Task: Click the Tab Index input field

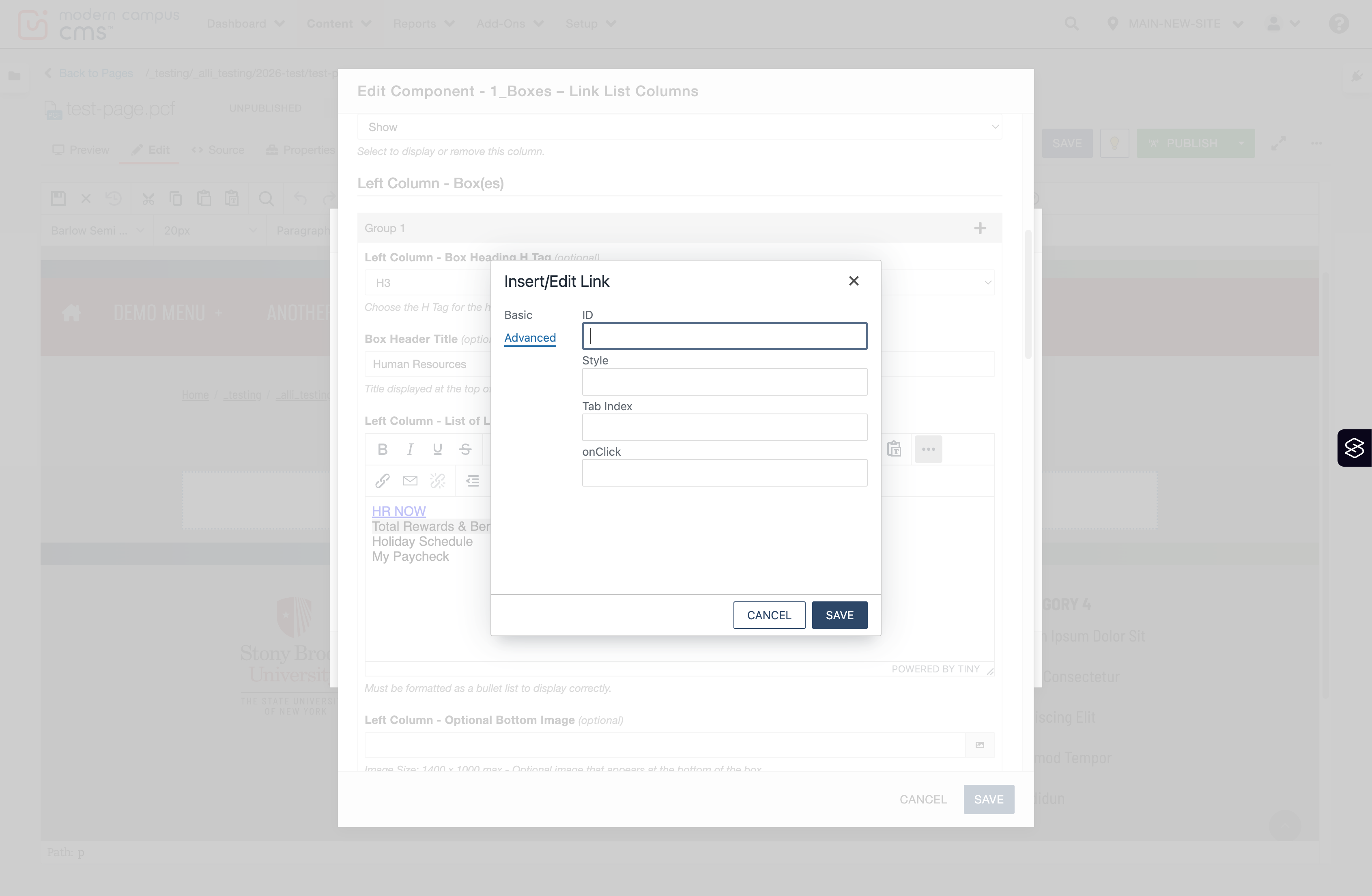Action: pos(725,427)
